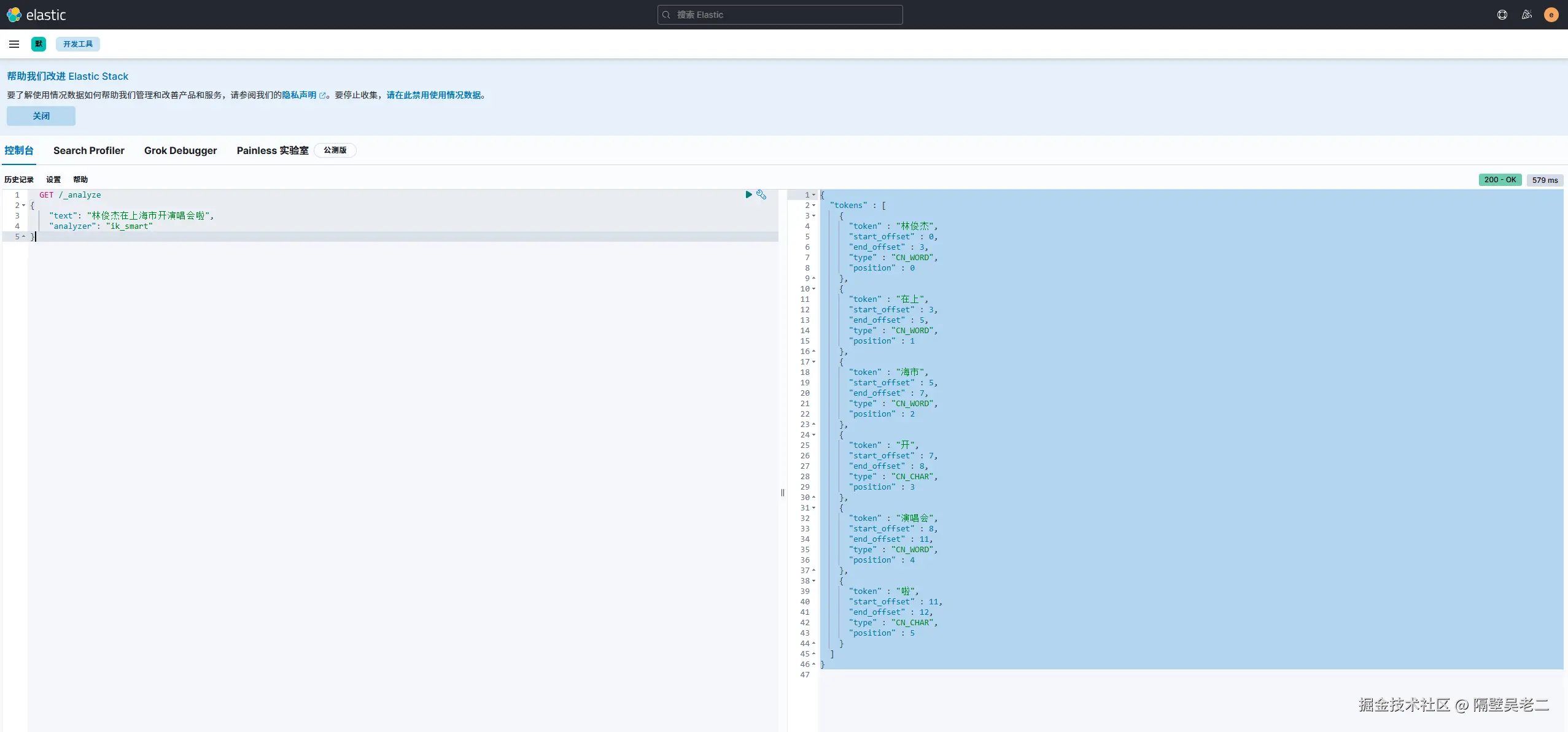Open the newsfeed celebration icon
1568x732 pixels.
(1527, 15)
